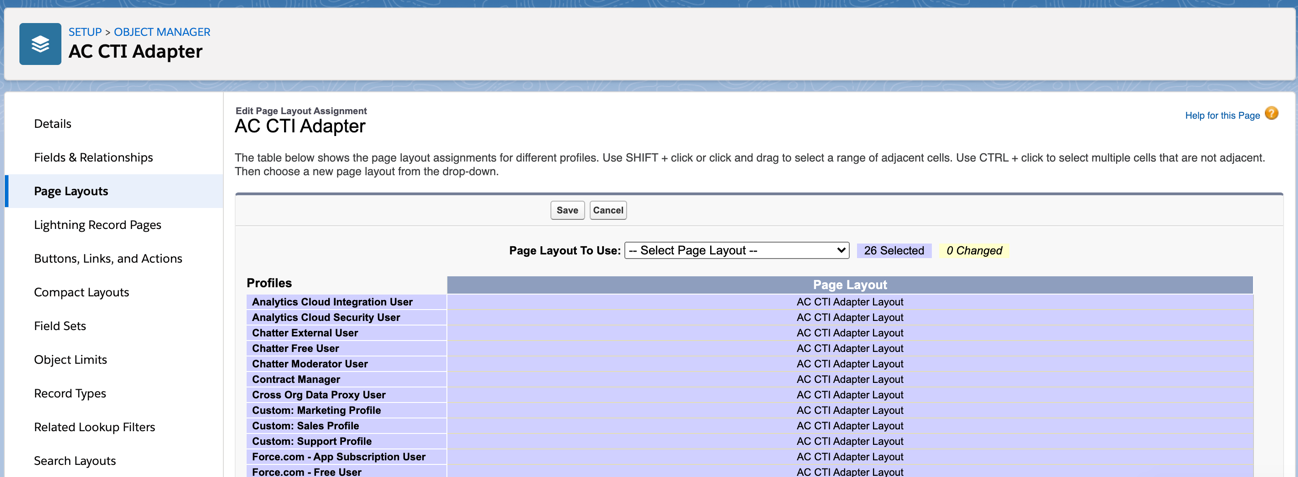This screenshot has height=477, width=1298.
Task: Click the Object Manager layers icon
Action: point(40,44)
